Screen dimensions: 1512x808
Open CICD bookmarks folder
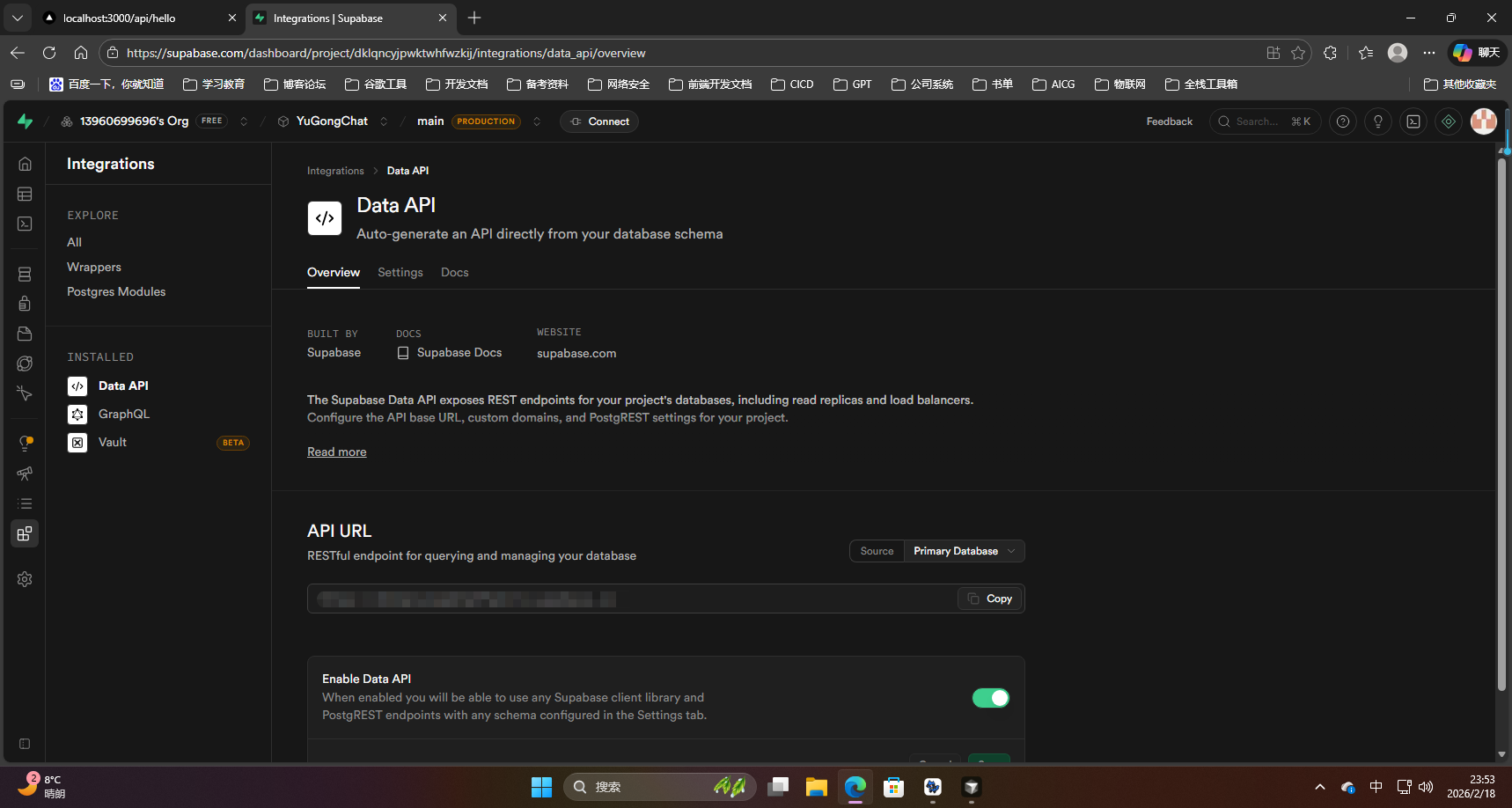(792, 84)
